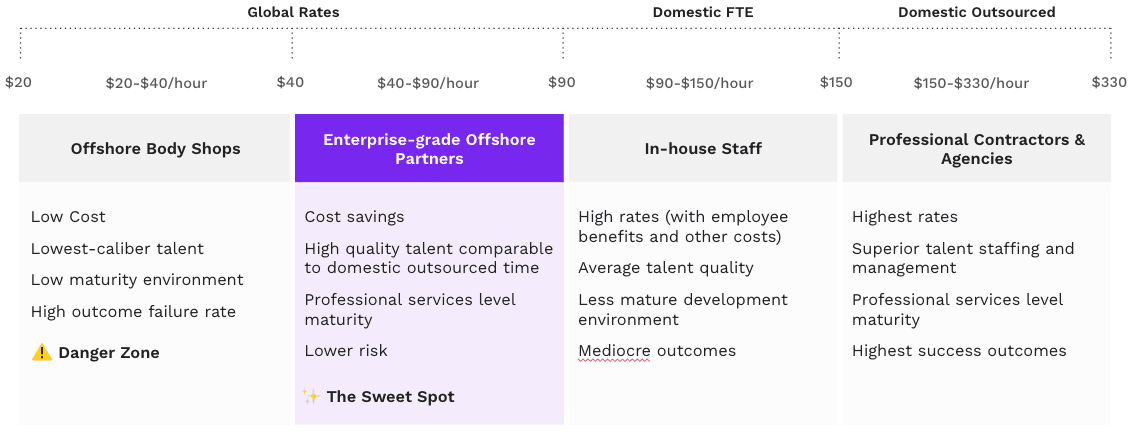Viewport: 1130px width, 437px height.
Task: Click the $330 scale endpoint label
Action: tap(1109, 81)
